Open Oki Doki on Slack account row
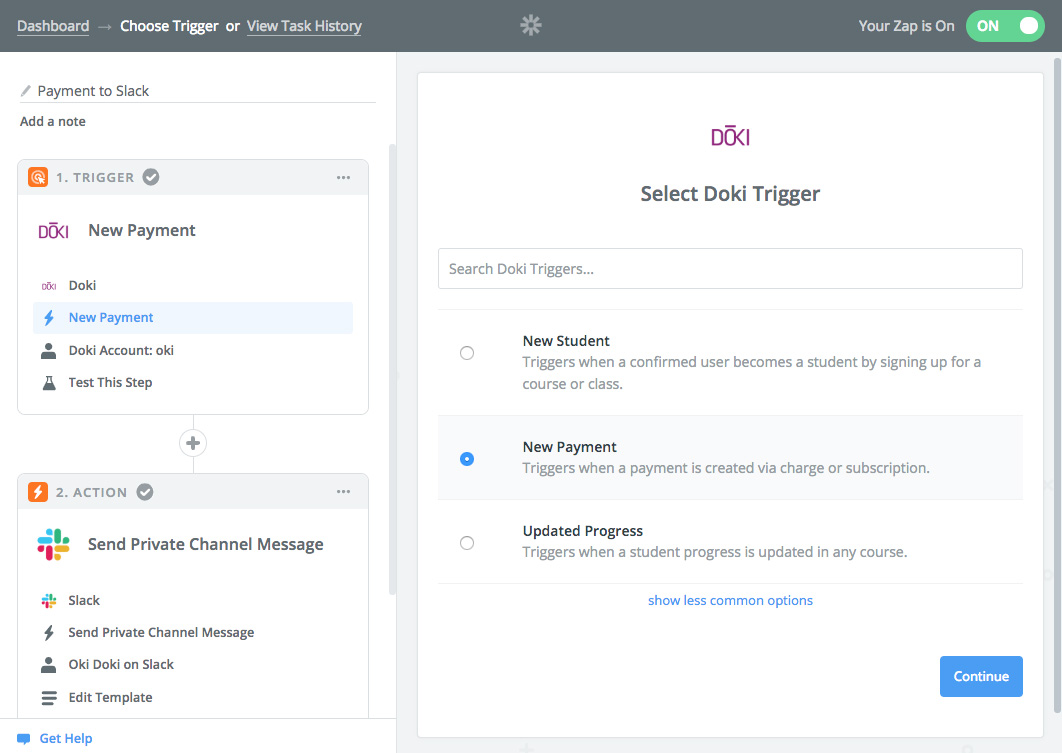 [193, 665]
